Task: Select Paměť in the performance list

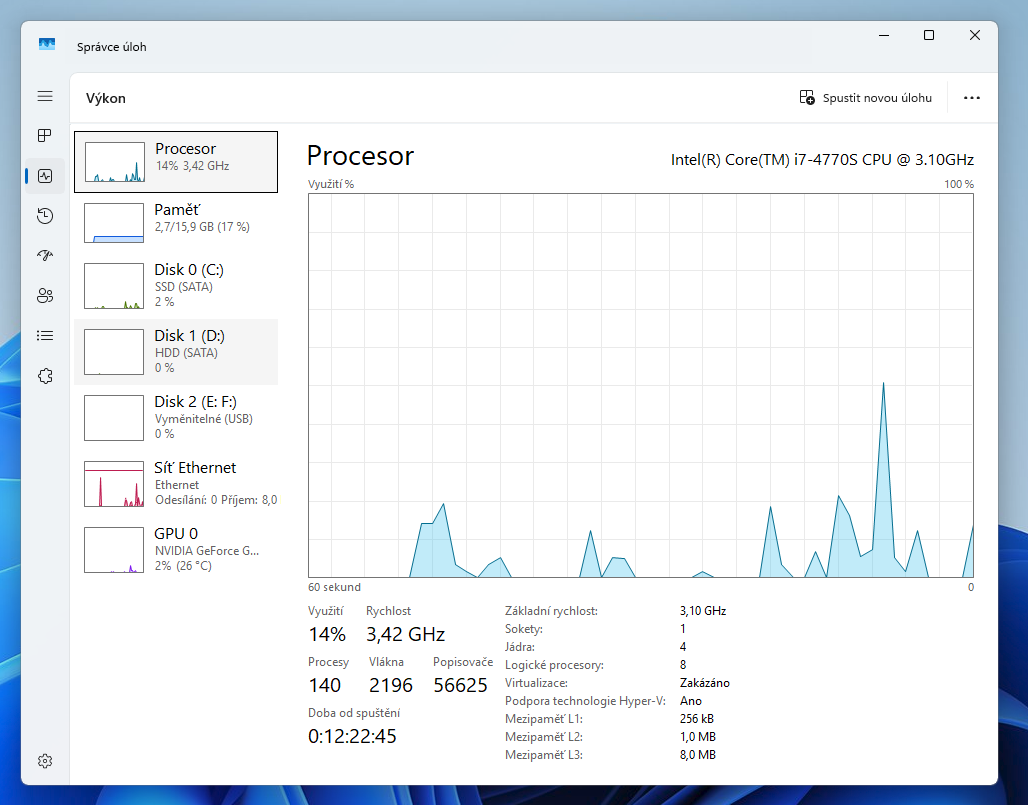Action: pos(176,221)
